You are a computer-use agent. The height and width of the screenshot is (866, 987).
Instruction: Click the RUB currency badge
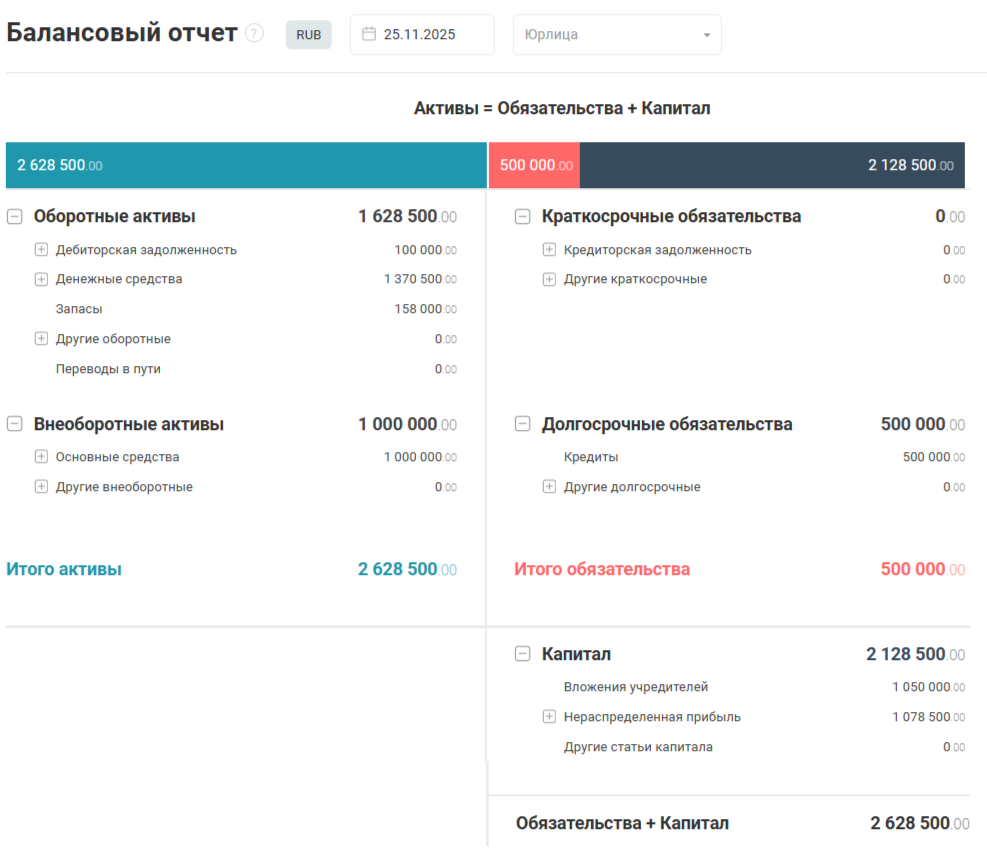click(x=308, y=35)
